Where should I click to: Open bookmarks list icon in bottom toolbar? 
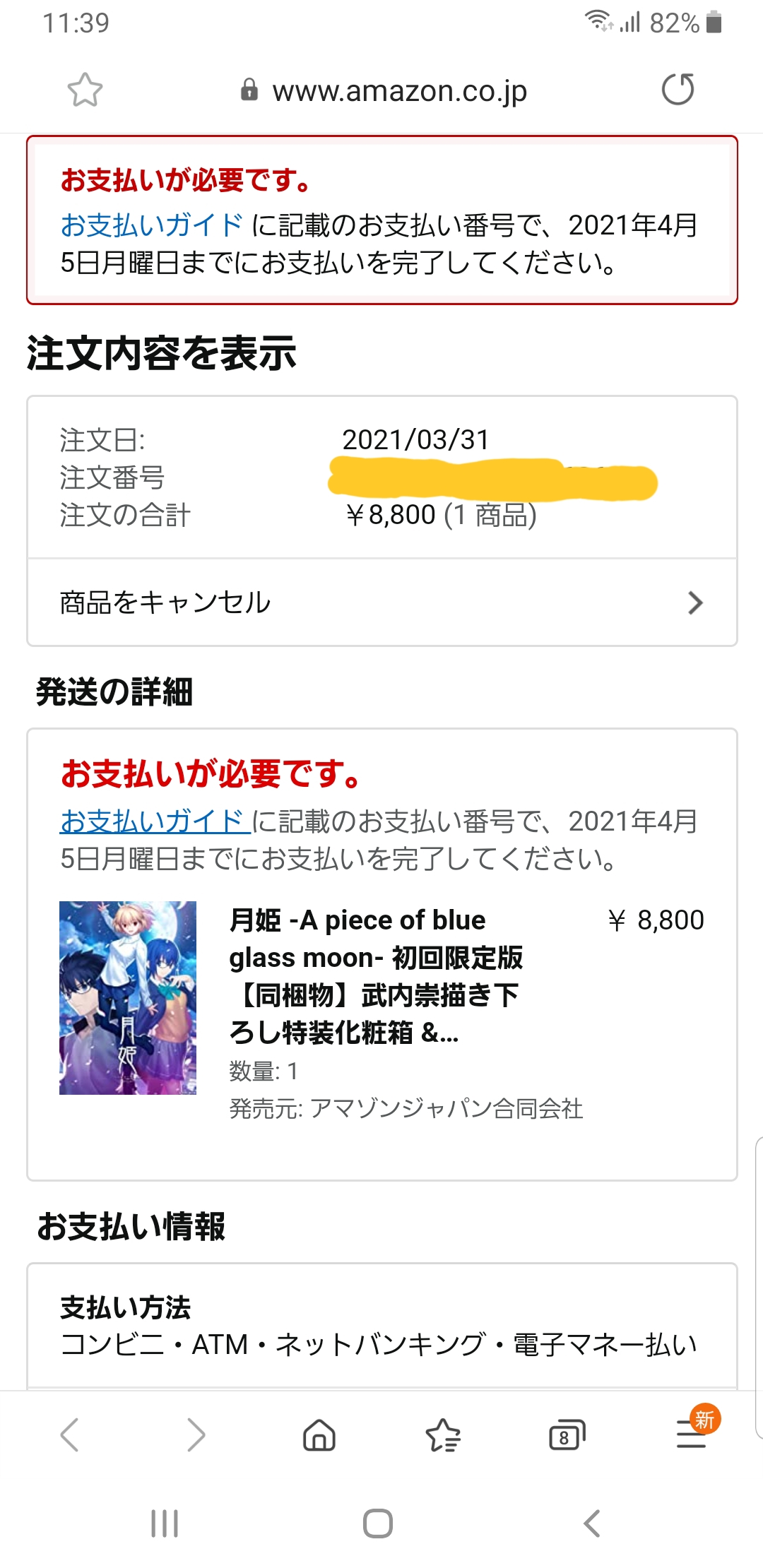tap(443, 1435)
